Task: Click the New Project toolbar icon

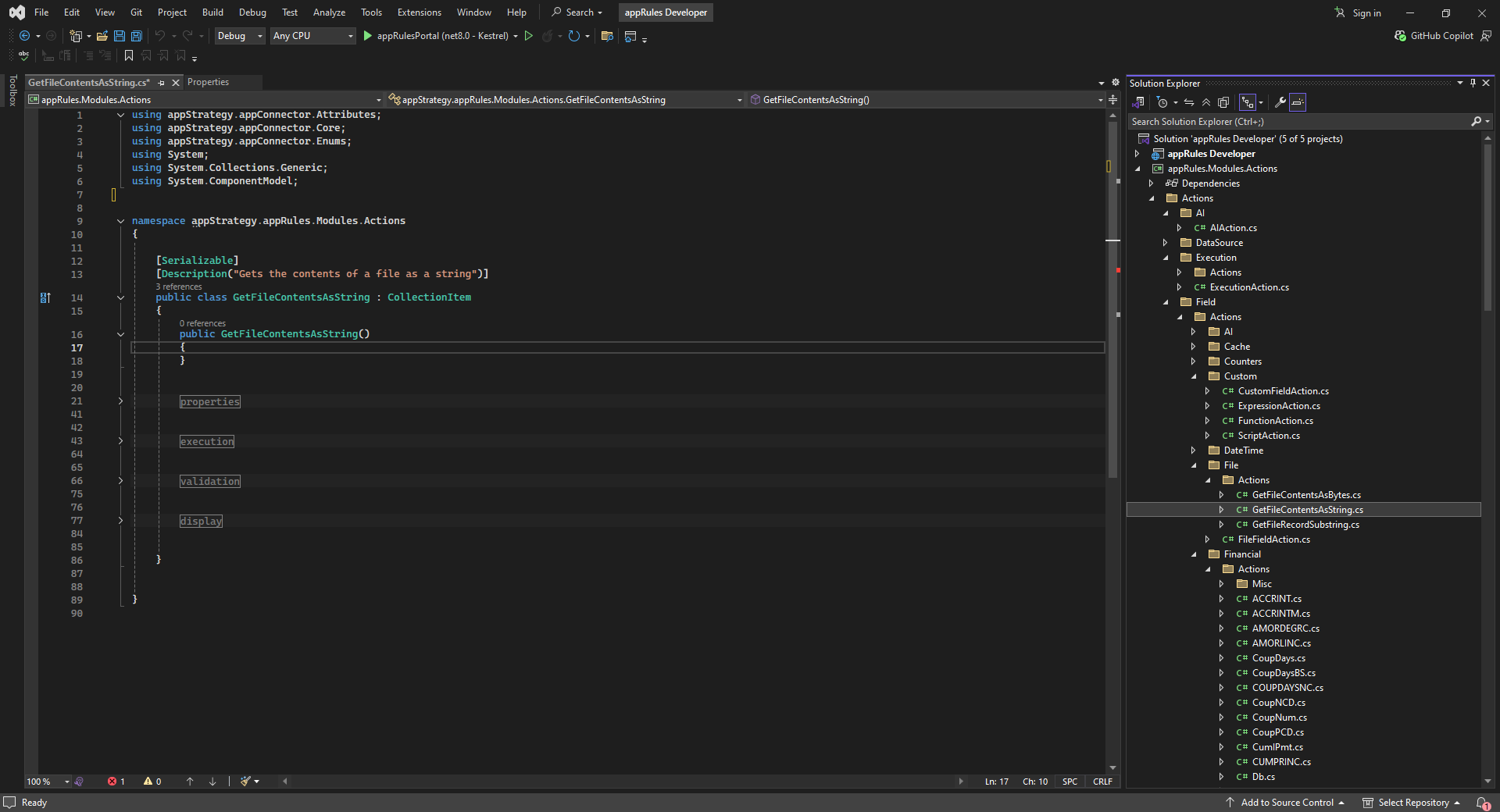Action: tap(76, 36)
